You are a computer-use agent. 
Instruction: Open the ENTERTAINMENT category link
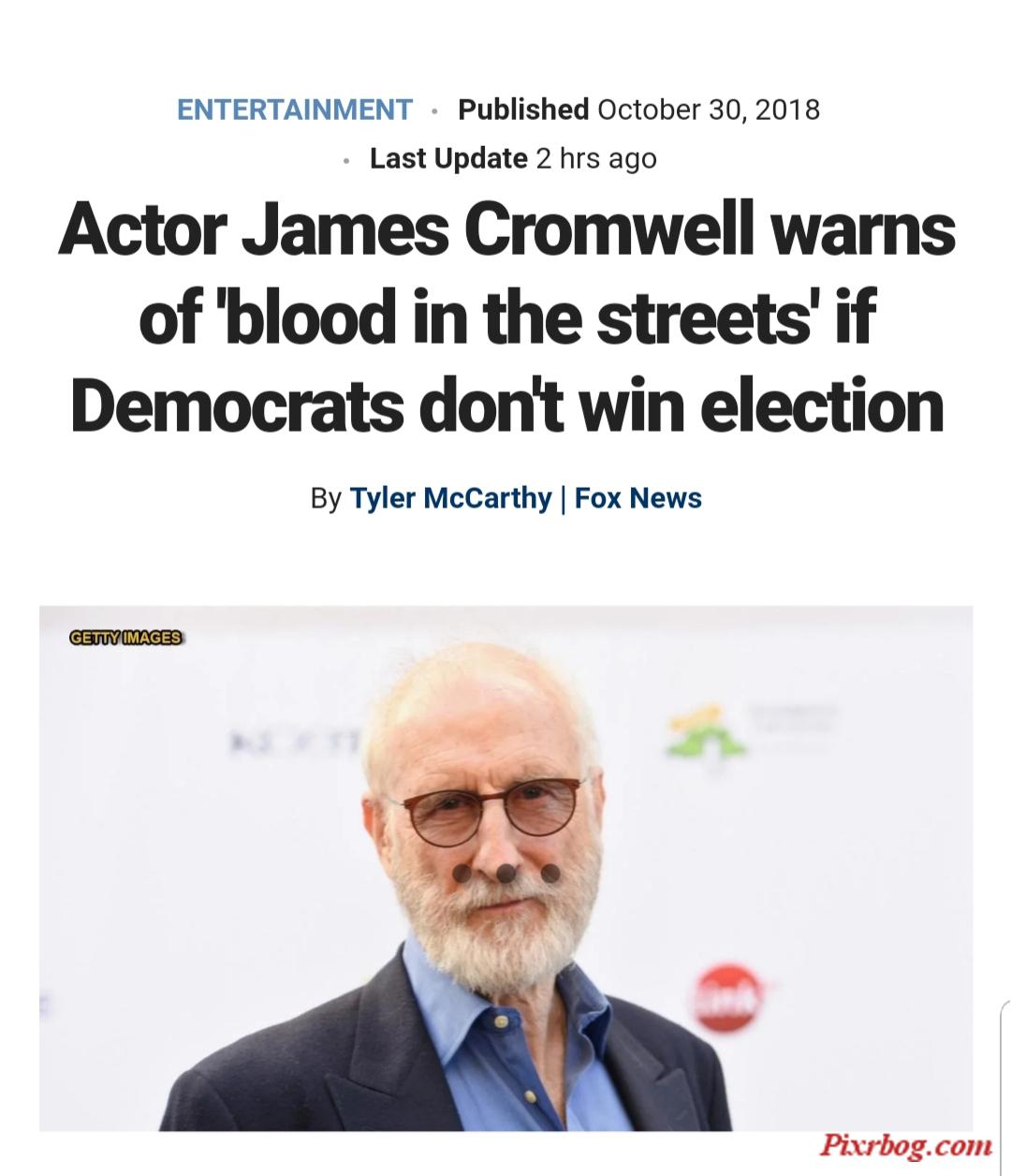click(295, 110)
